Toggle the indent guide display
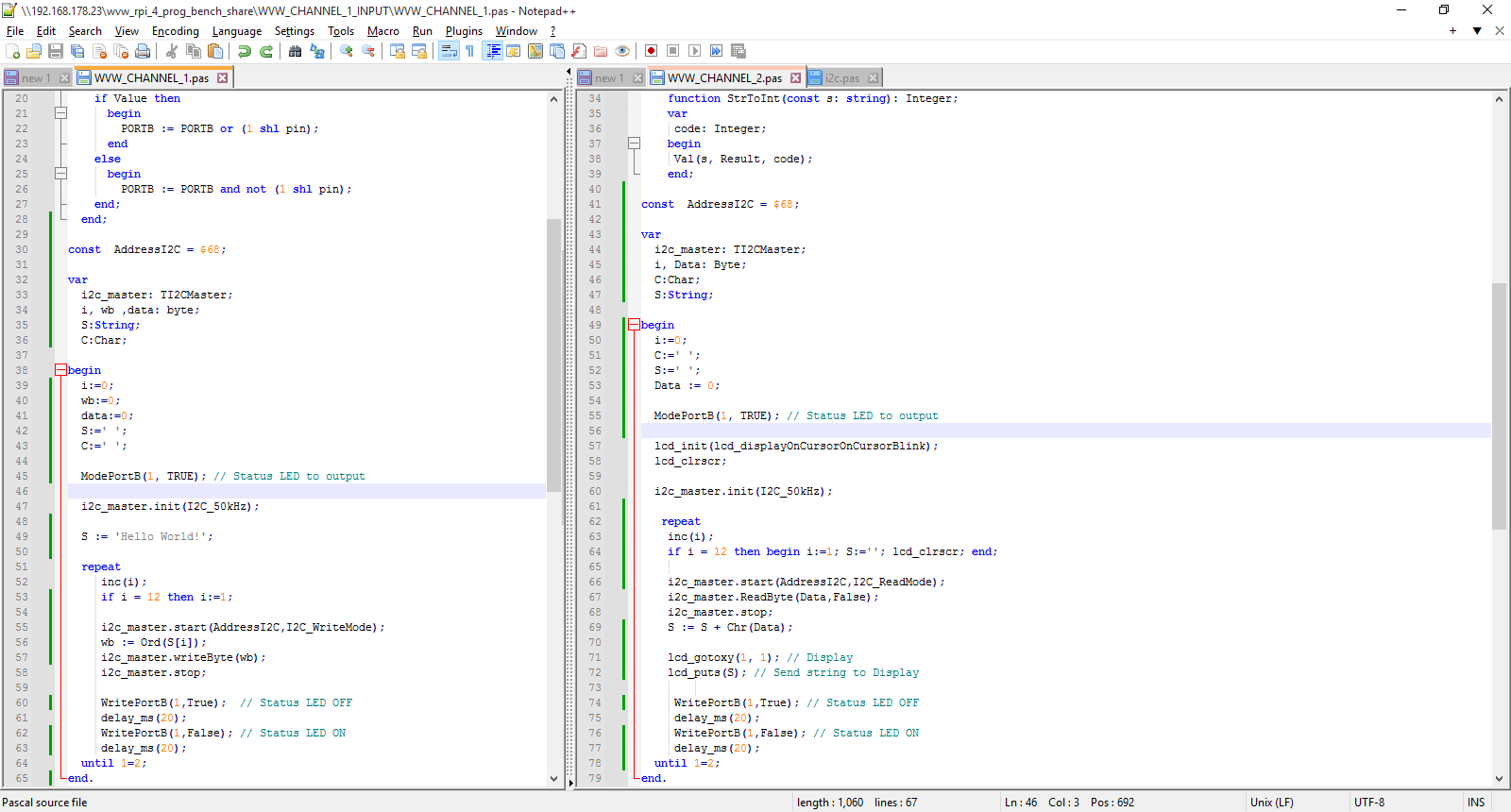 [492, 51]
